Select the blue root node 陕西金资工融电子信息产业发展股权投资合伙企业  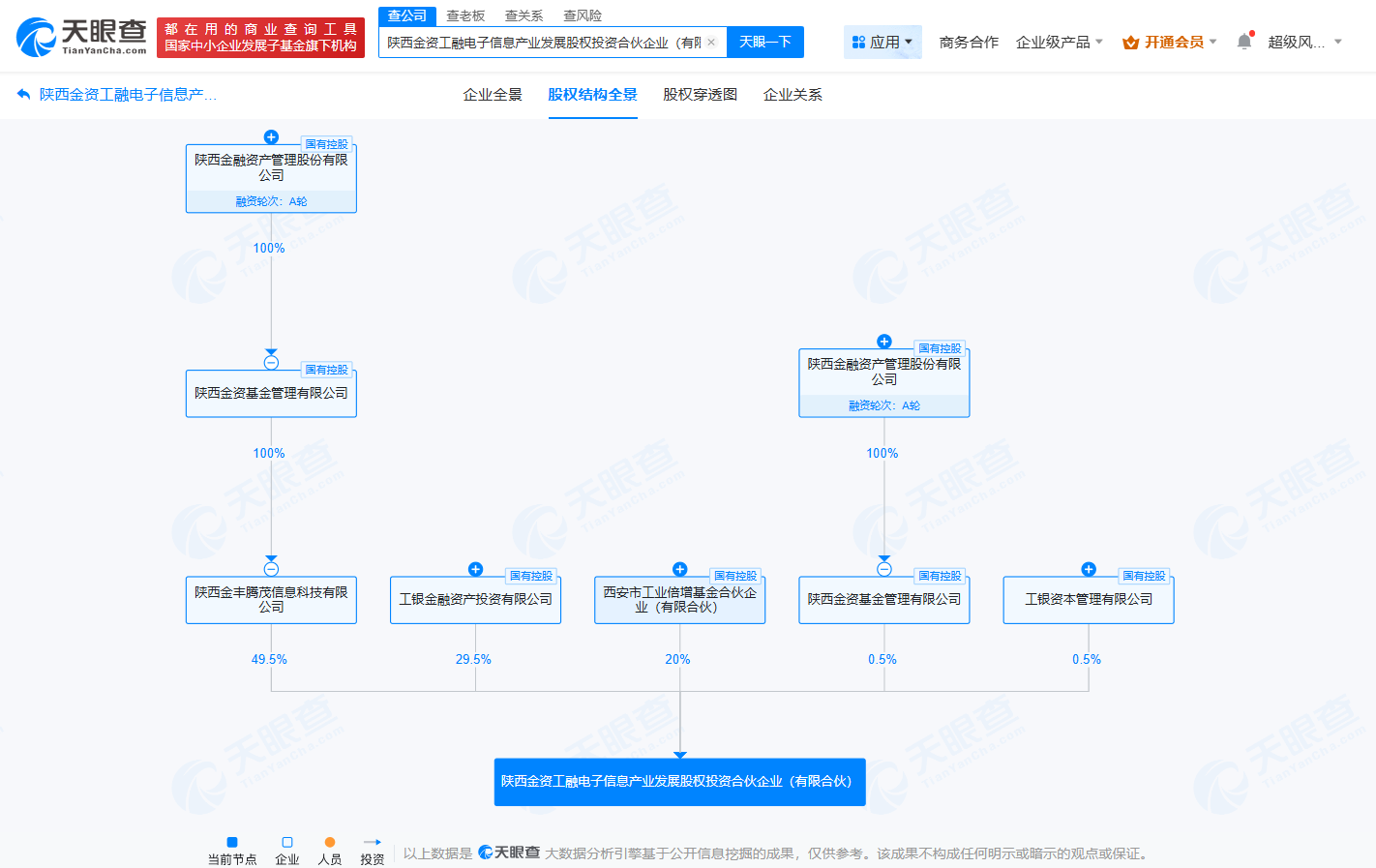680,782
